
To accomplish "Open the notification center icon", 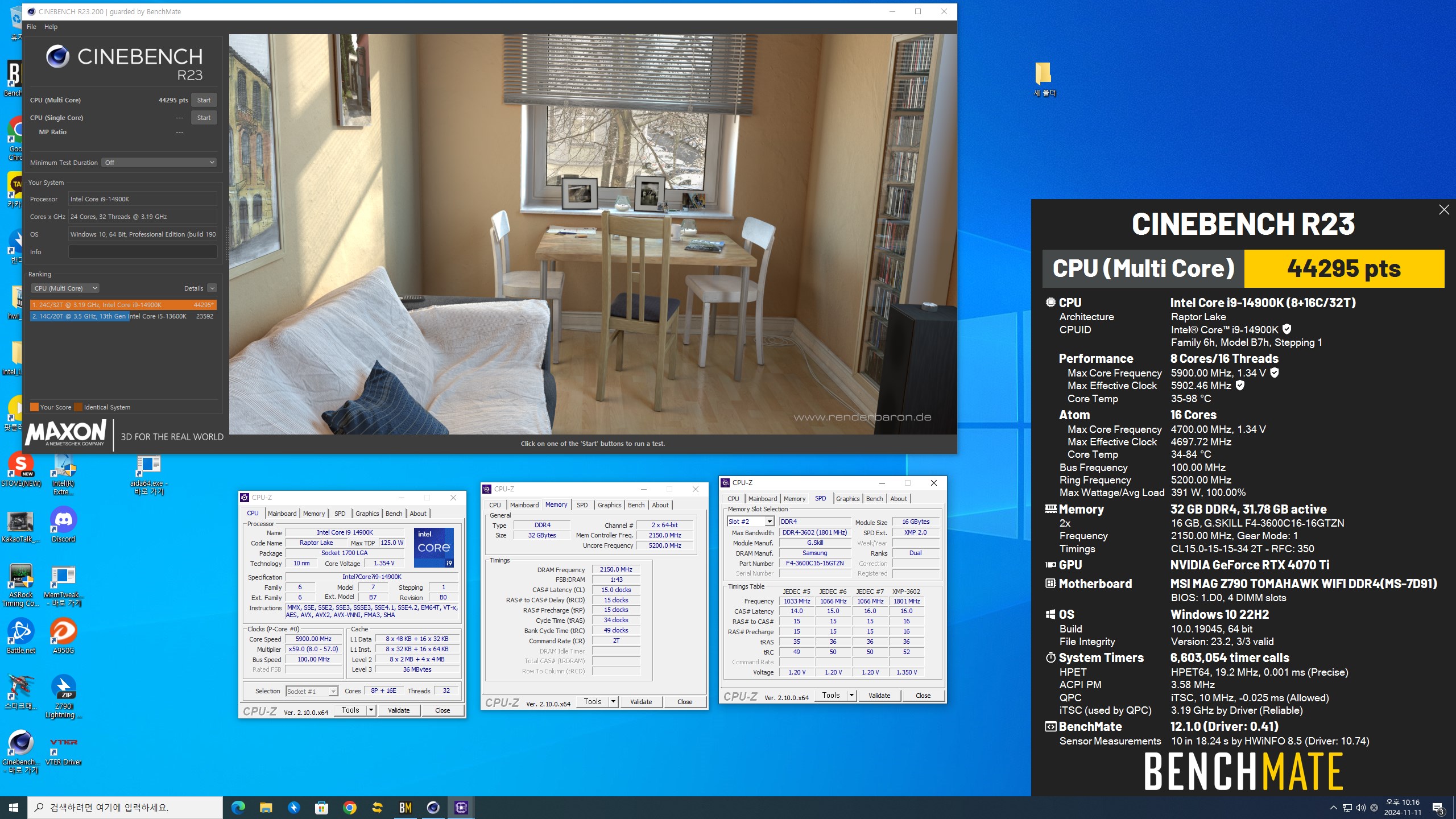I will pos(1438,808).
